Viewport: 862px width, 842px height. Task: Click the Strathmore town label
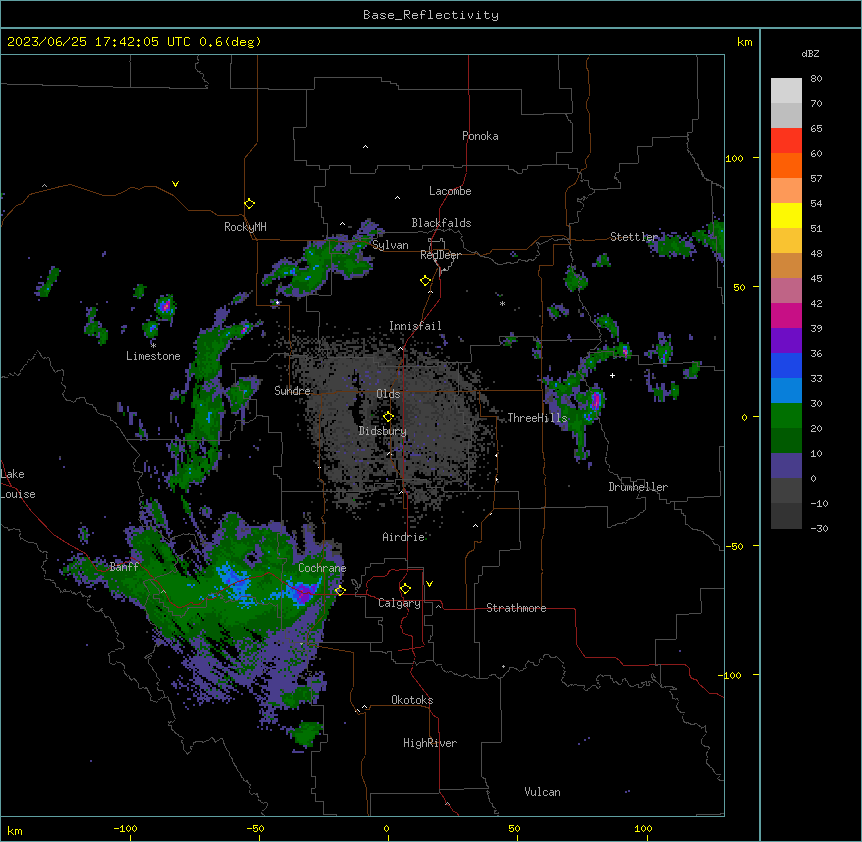pyautogui.click(x=516, y=608)
